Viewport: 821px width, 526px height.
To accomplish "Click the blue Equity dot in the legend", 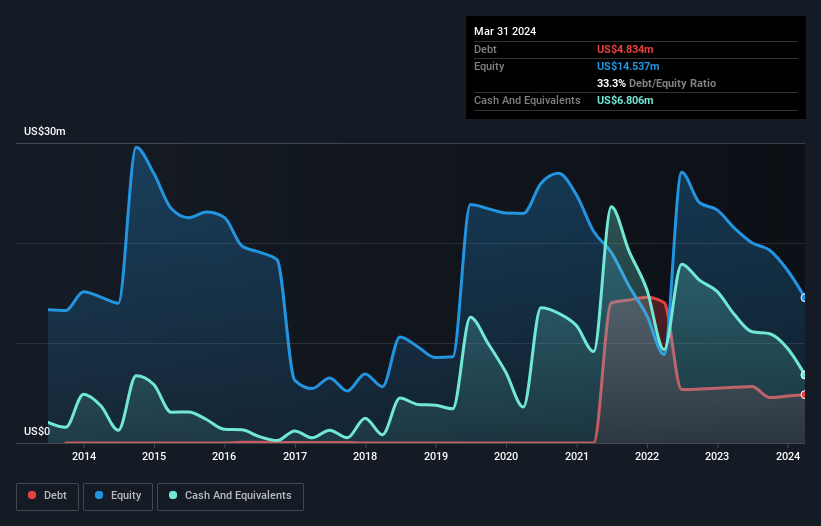I will 100,496.
